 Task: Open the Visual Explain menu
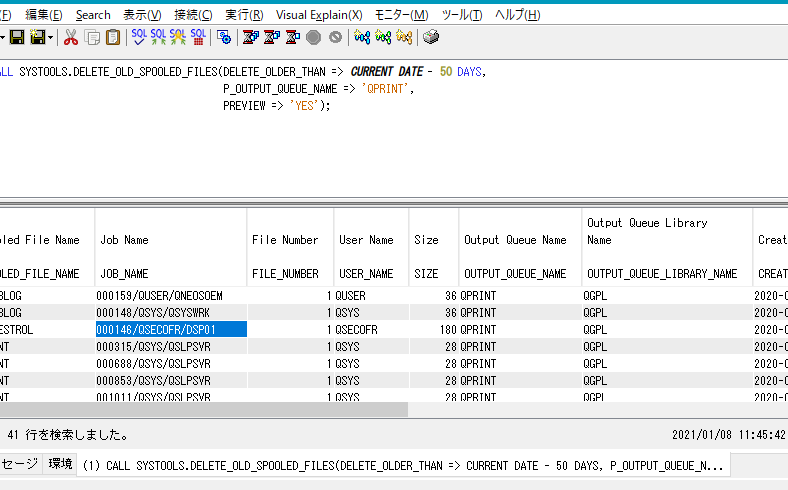point(319,15)
